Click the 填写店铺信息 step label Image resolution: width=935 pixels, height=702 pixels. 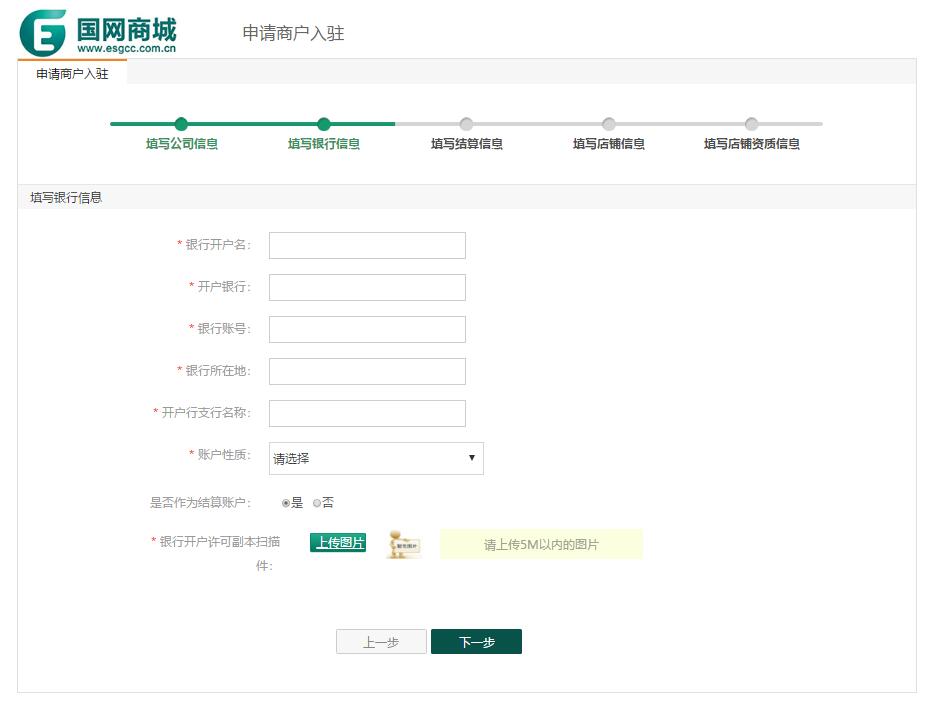(609, 144)
